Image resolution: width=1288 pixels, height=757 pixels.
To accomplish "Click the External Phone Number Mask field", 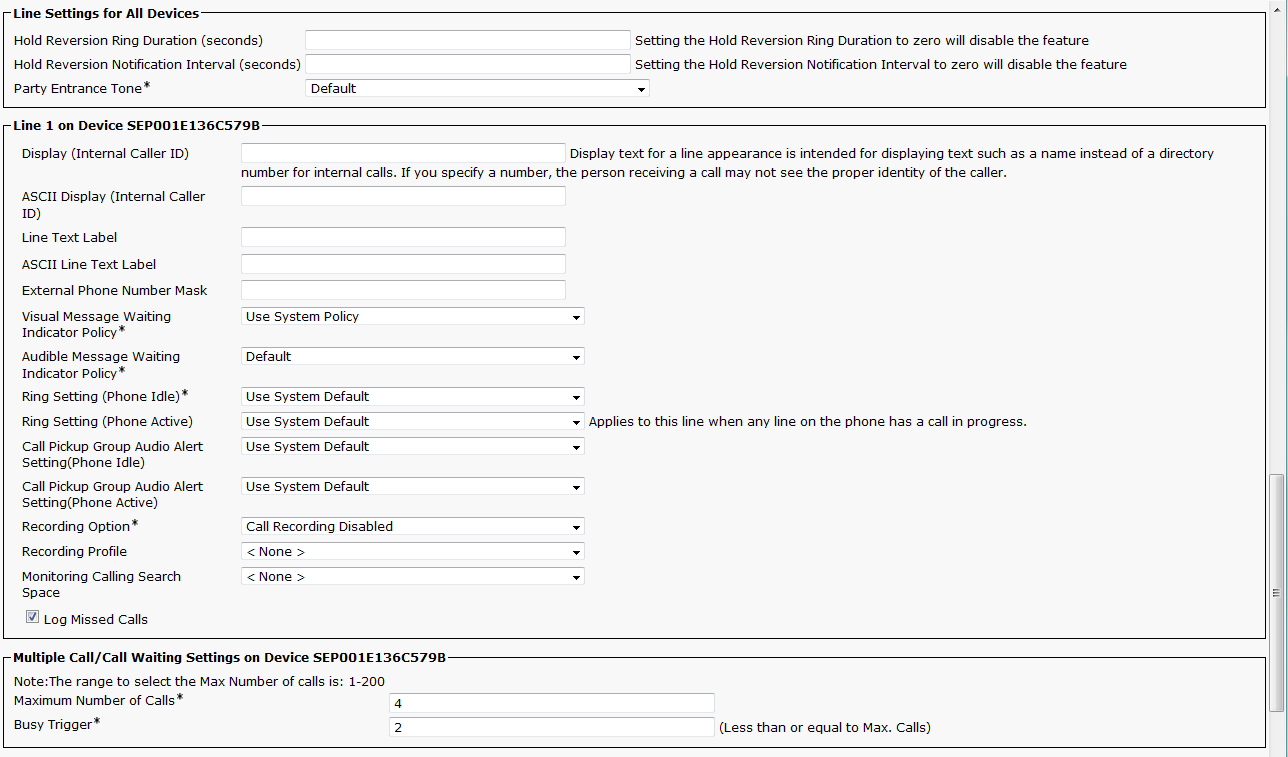I will [x=403, y=291].
